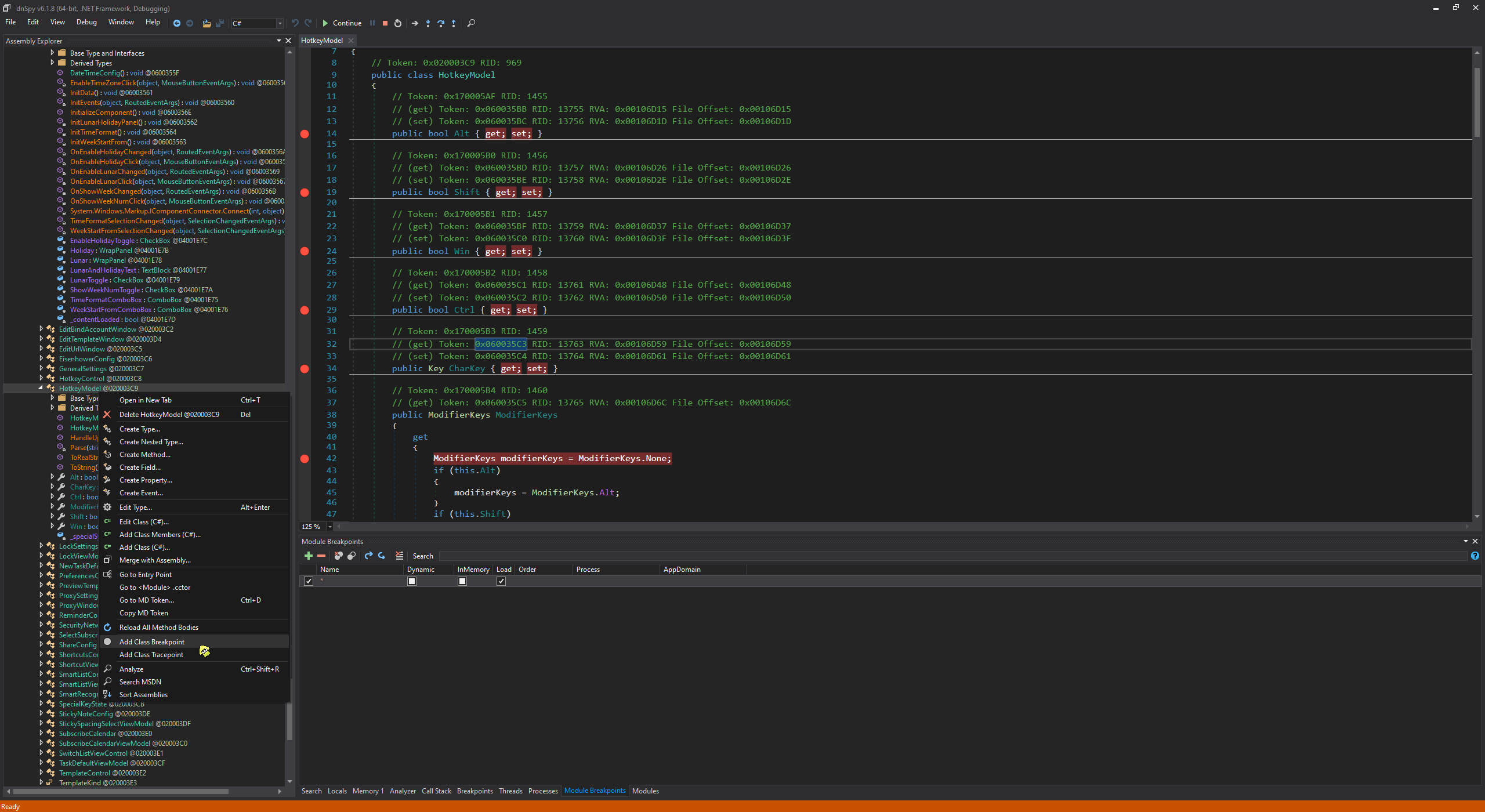The height and width of the screenshot is (812, 1485).
Task: Close the Assembly Explorer panel
Action: (x=288, y=41)
